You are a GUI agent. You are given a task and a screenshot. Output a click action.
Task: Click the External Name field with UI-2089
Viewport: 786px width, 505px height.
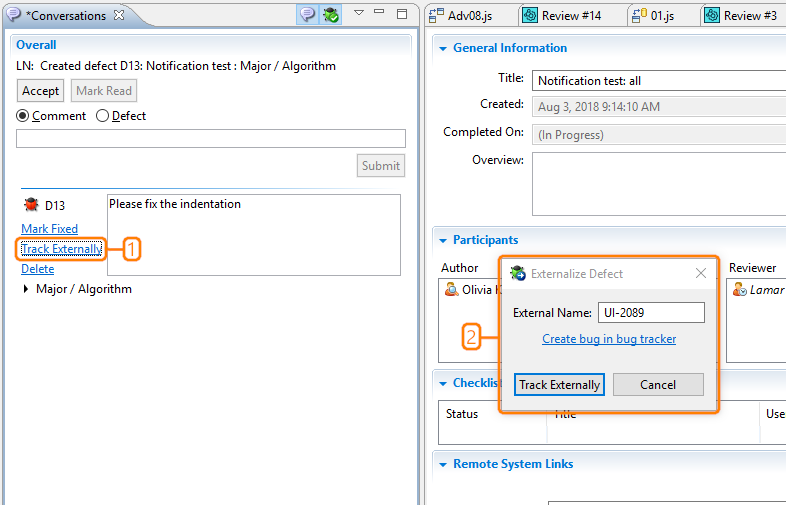[x=651, y=312]
